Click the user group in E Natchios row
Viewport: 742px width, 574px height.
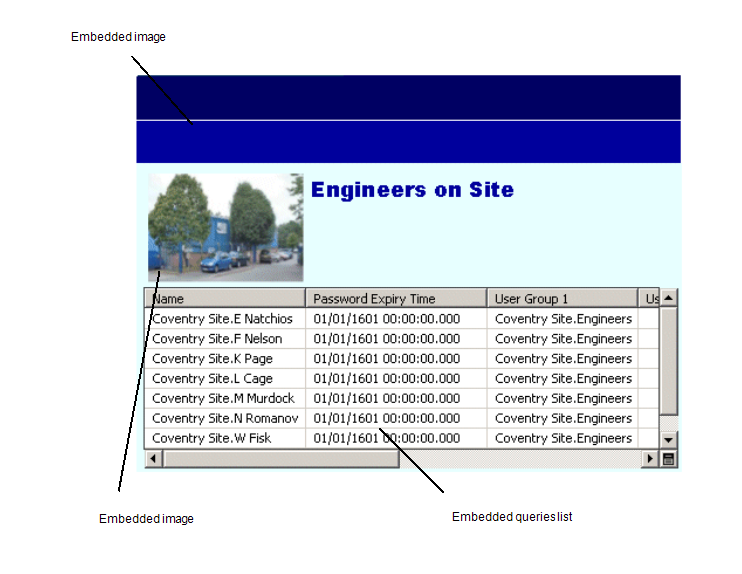pyautogui.click(x=562, y=318)
